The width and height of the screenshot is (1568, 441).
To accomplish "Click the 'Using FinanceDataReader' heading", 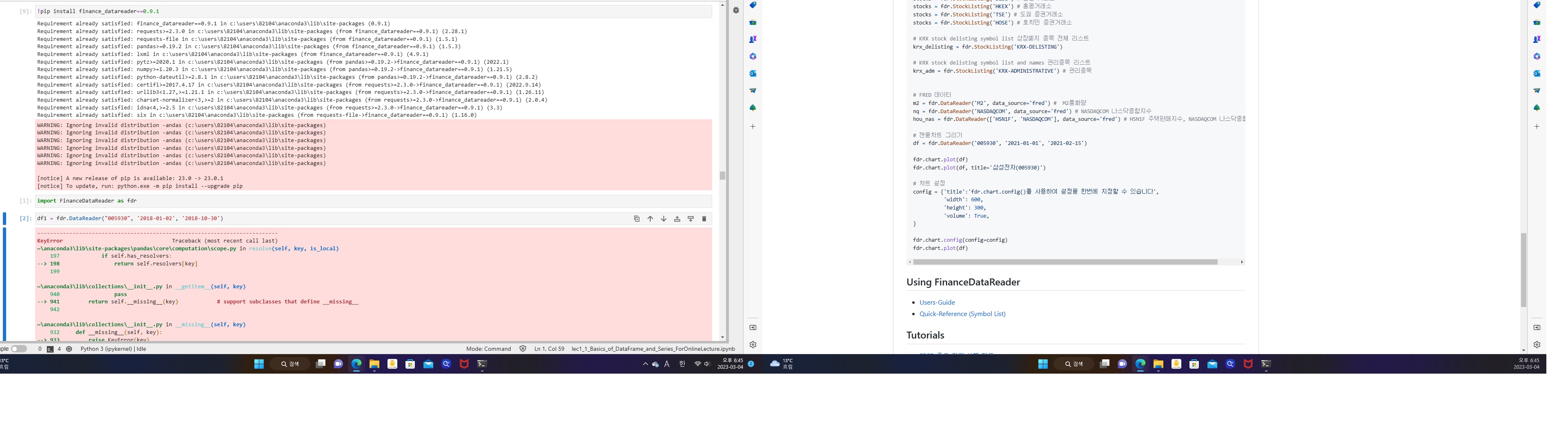I will coord(963,282).
